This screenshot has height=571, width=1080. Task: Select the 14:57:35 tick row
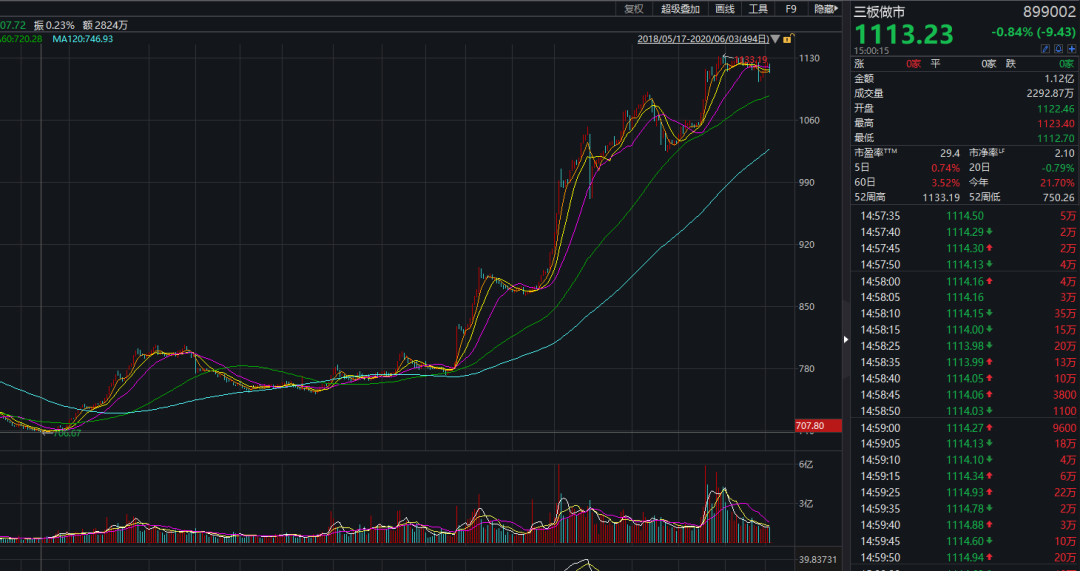coord(966,216)
